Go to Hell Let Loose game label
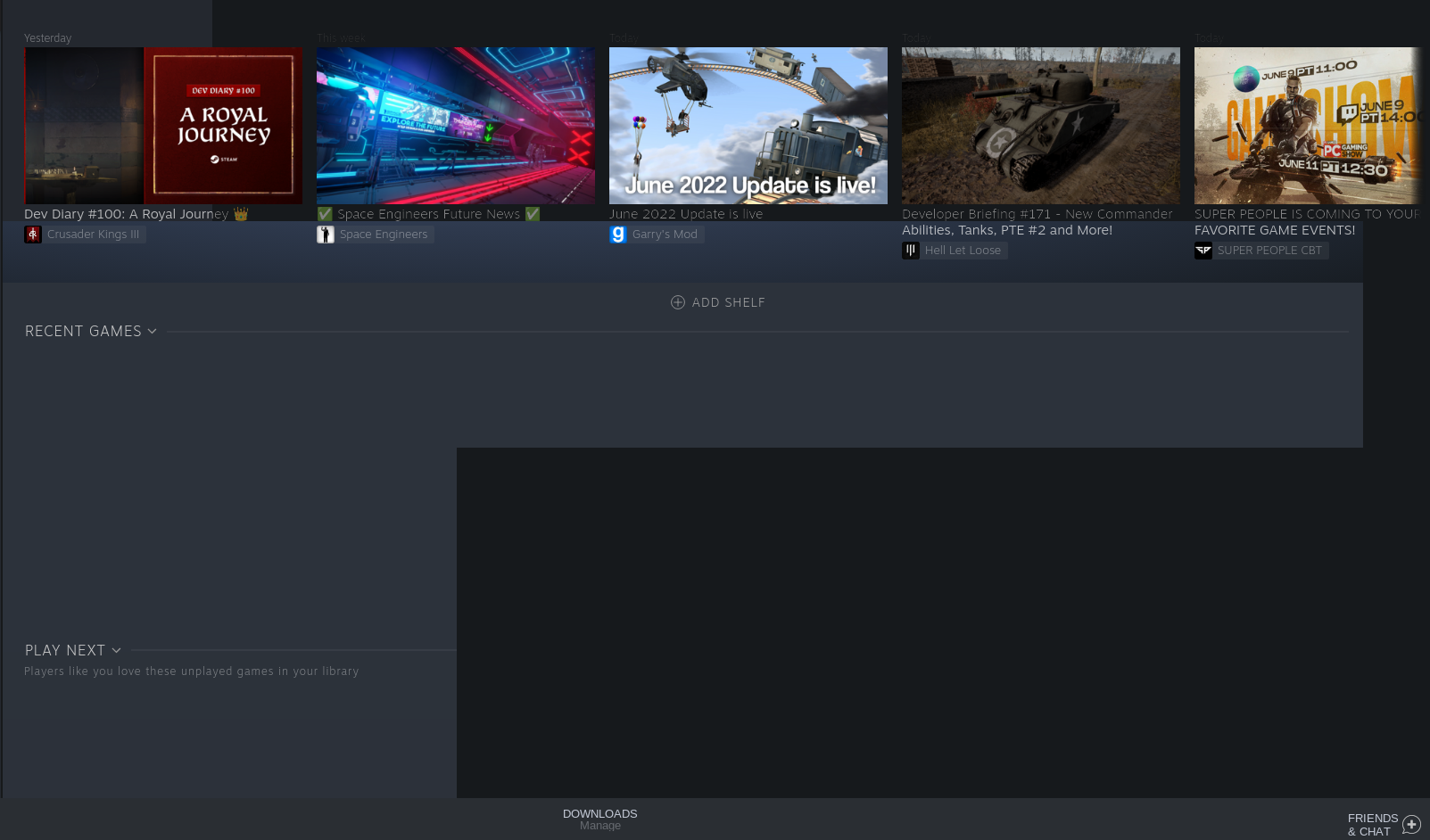The width and height of the screenshot is (1430, 840). 963,251
